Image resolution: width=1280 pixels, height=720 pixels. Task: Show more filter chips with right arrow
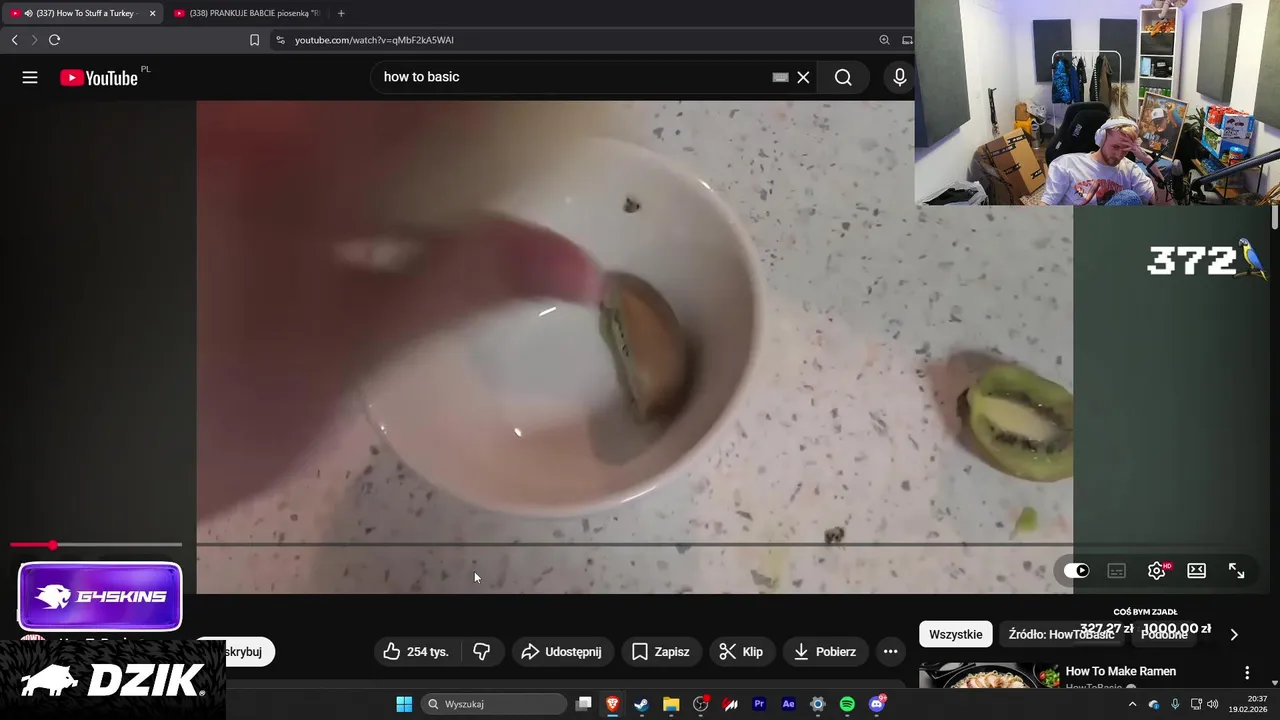pos(1234,634)
